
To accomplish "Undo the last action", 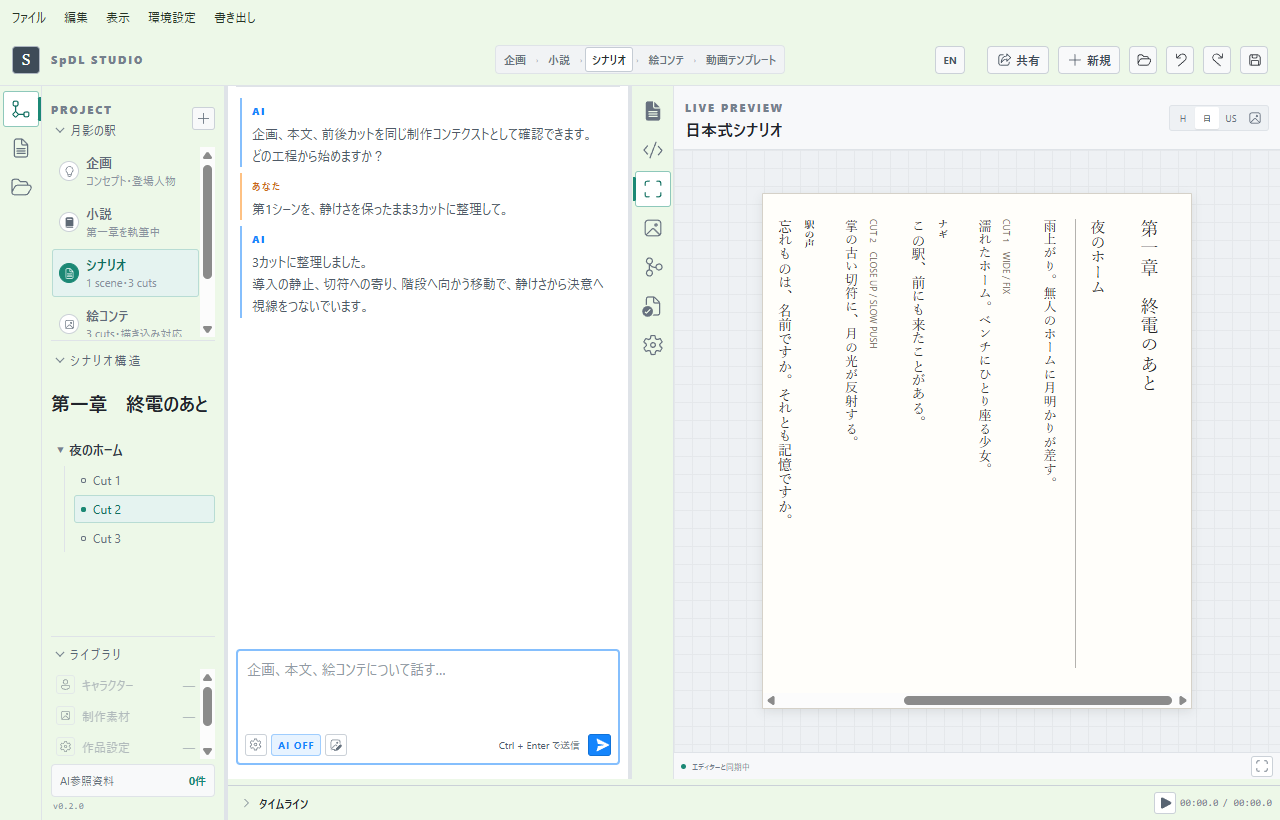I will point(1180,60).
